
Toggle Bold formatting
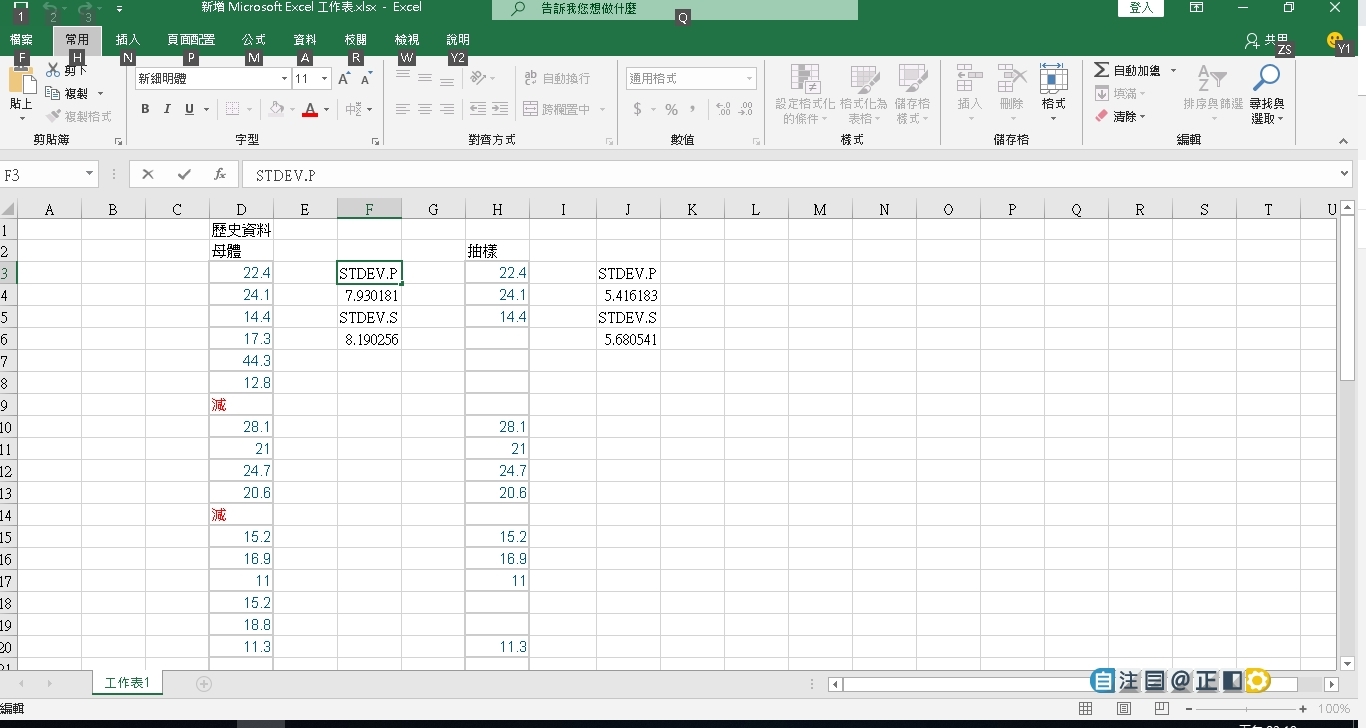(x=145, y=109)
